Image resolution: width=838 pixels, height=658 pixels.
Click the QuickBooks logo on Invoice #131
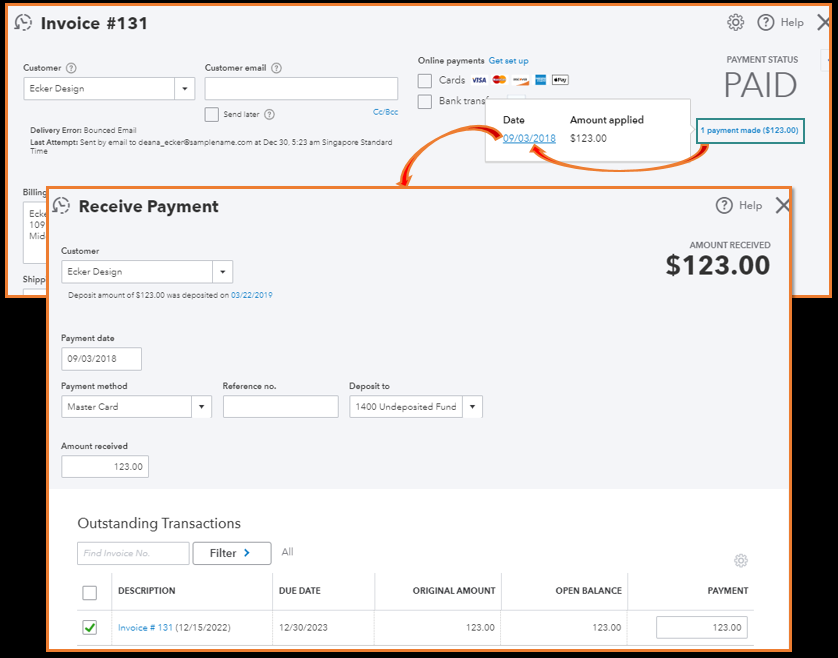[x=22, y=22]
